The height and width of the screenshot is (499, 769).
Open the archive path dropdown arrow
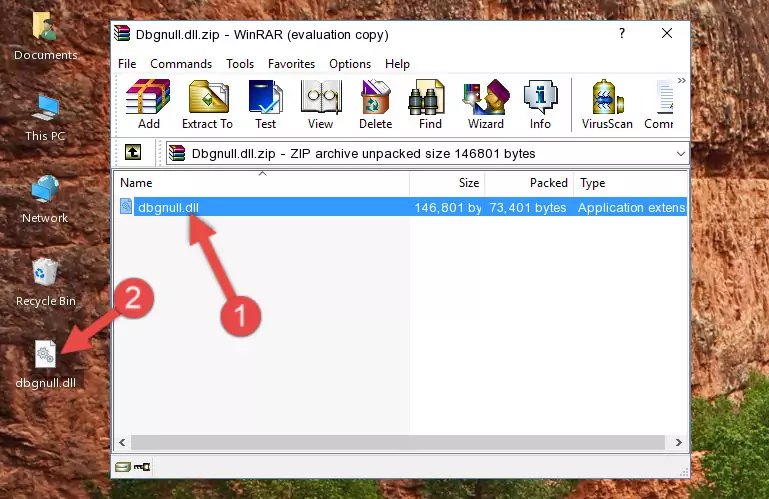pyautogui.click(x=681, y=154)
